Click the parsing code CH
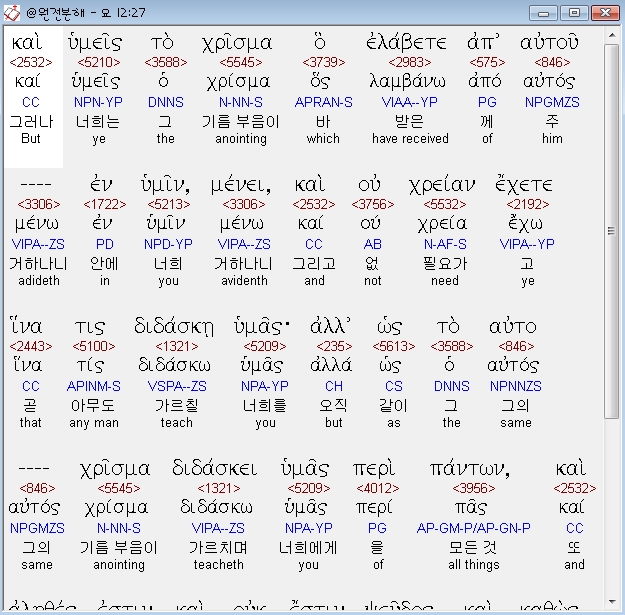 coord(334,386)
